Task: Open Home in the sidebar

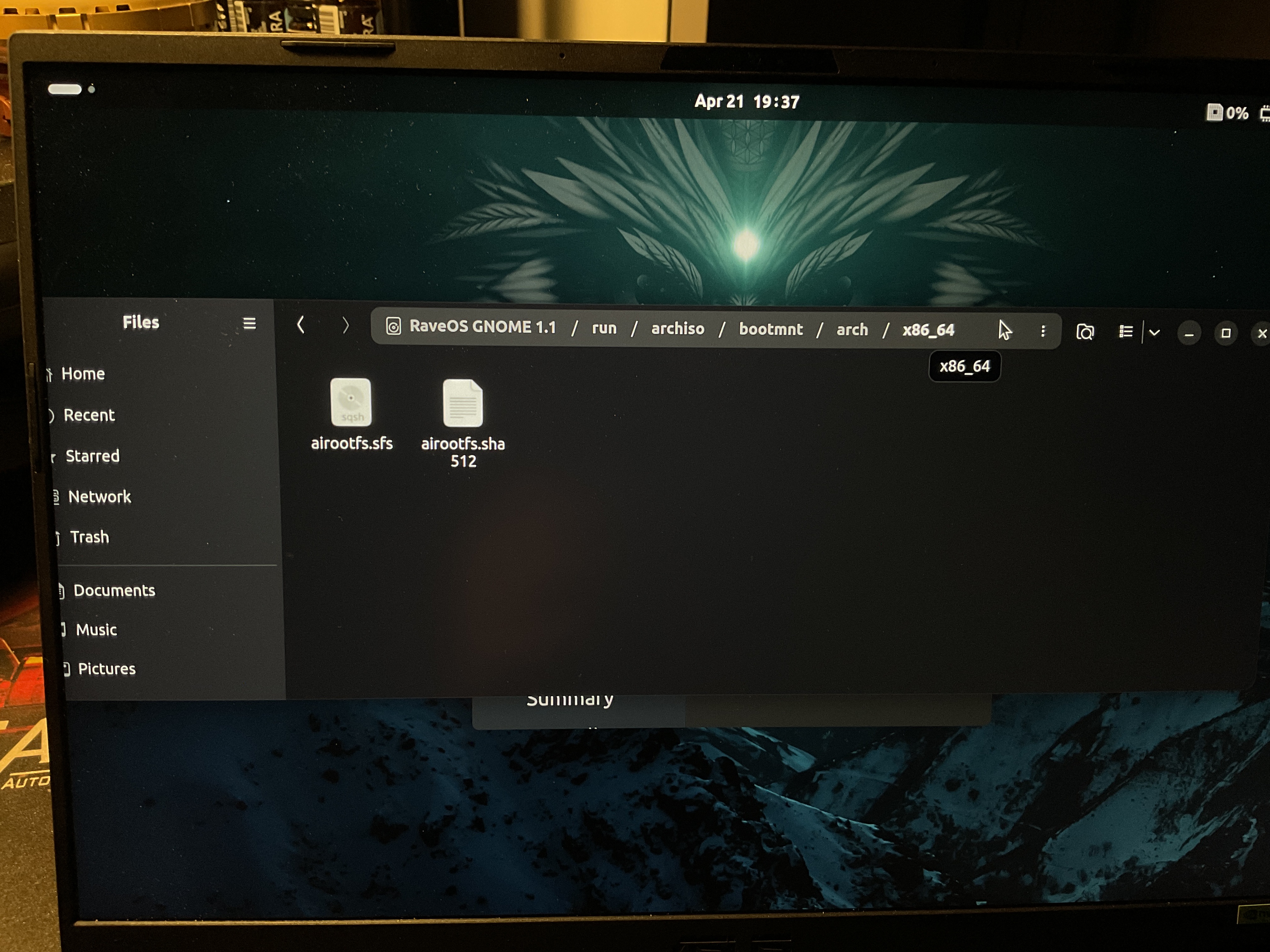Action: (83, 374)
